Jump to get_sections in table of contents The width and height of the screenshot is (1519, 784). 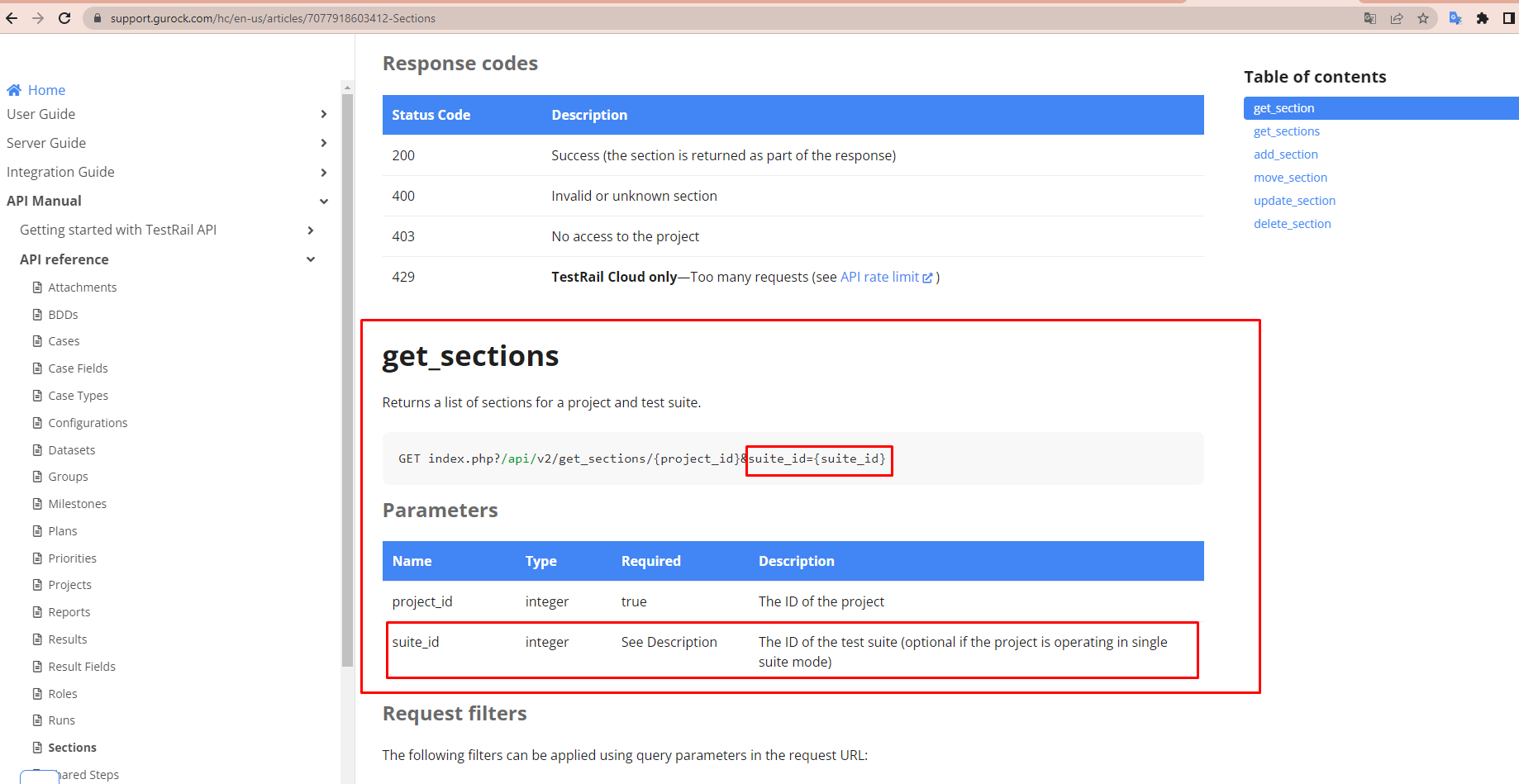click(x=1287, y=131)
